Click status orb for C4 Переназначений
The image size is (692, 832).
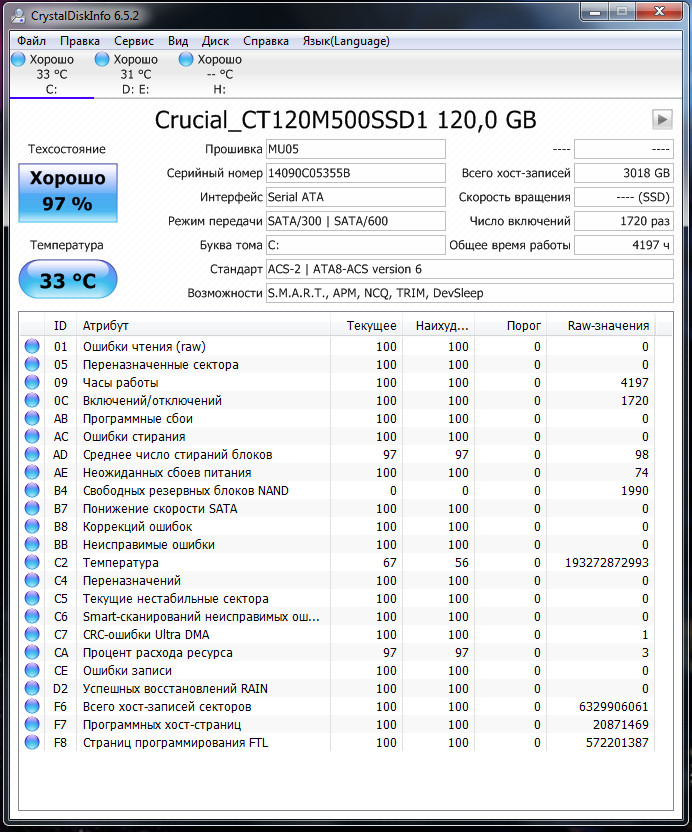32,580
